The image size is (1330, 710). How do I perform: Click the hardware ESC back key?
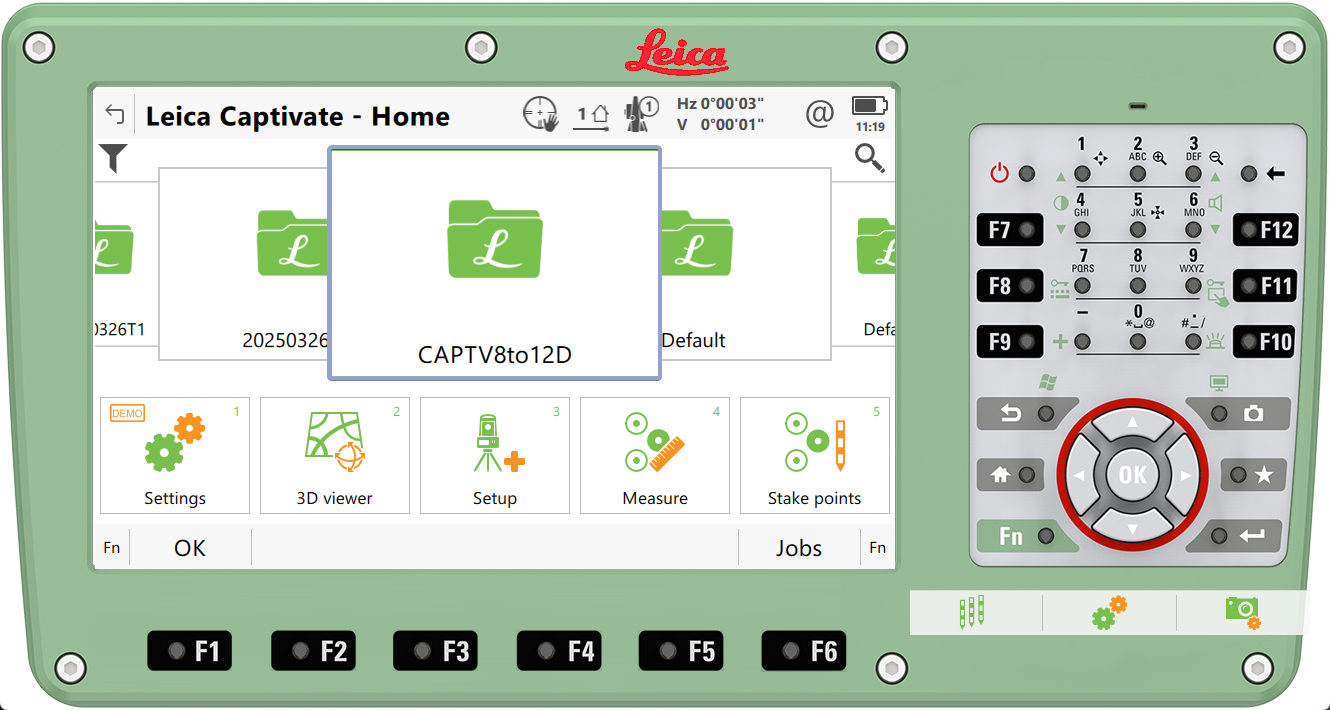click(1025, 413)
